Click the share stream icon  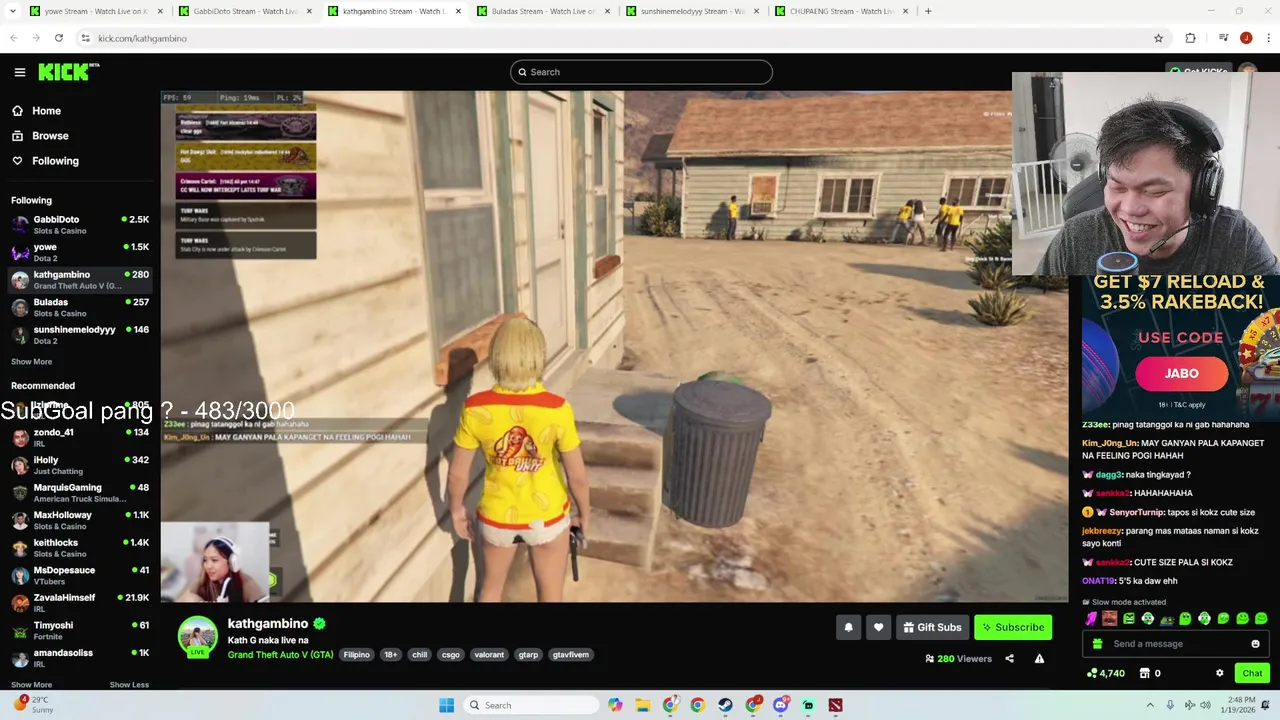tap(1009, 658)
